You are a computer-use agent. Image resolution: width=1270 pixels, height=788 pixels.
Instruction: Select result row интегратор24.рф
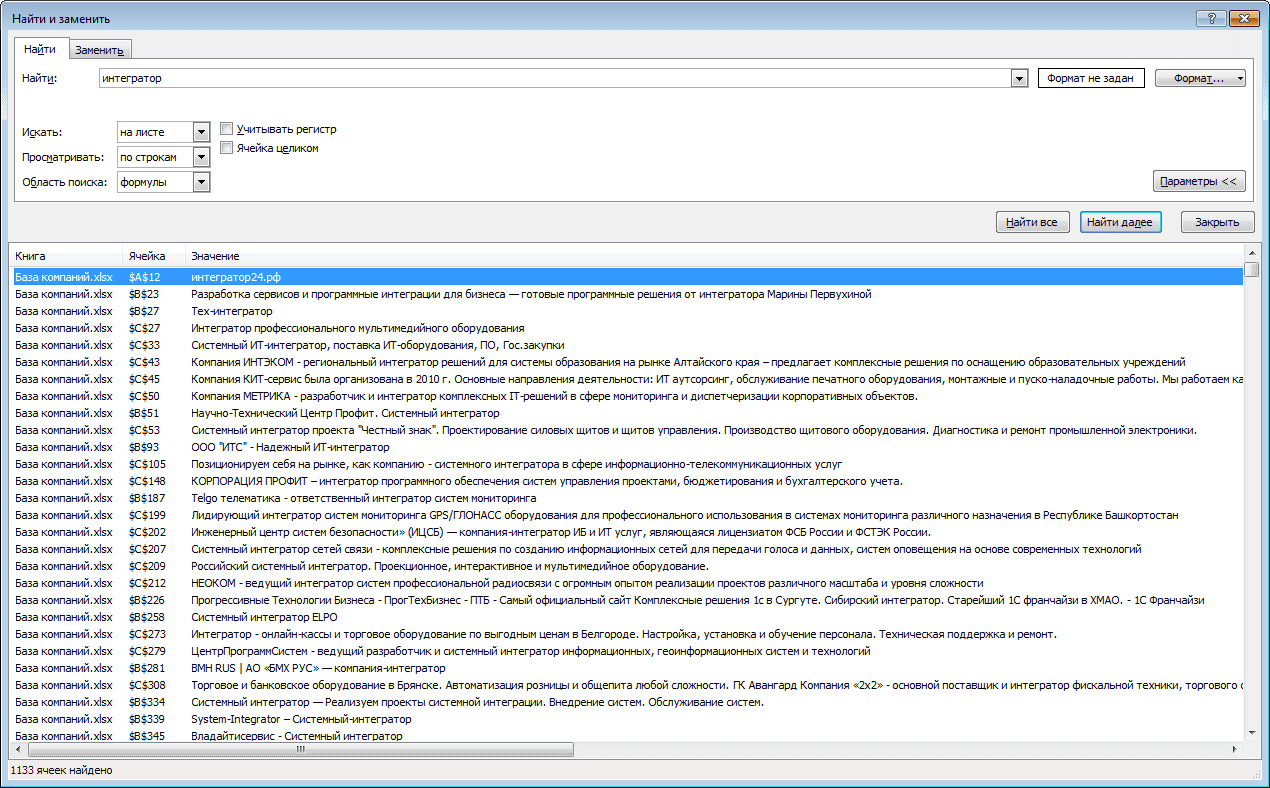pos(626,276)
